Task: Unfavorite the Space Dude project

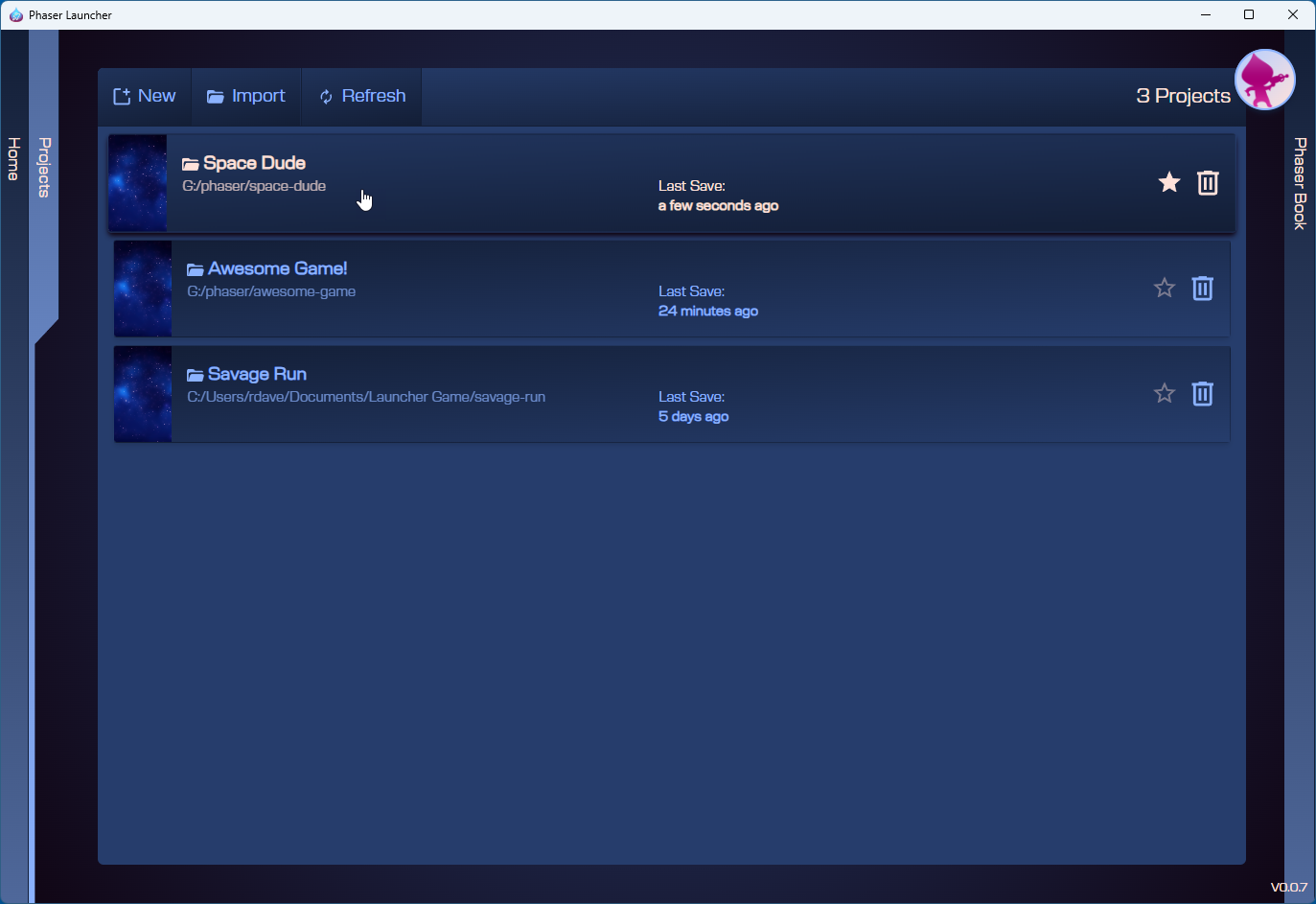Action: tap(1169, 181)
